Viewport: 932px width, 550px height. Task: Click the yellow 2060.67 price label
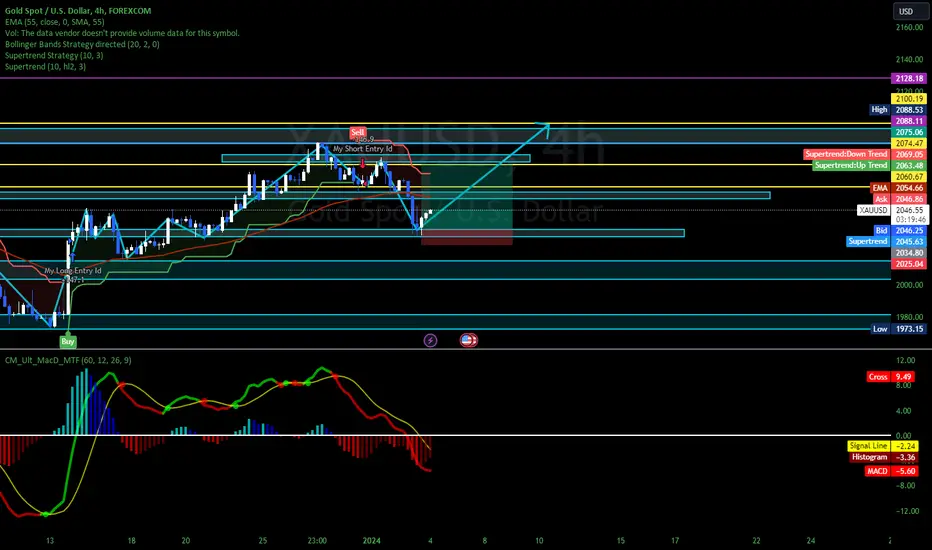[909, 177]
